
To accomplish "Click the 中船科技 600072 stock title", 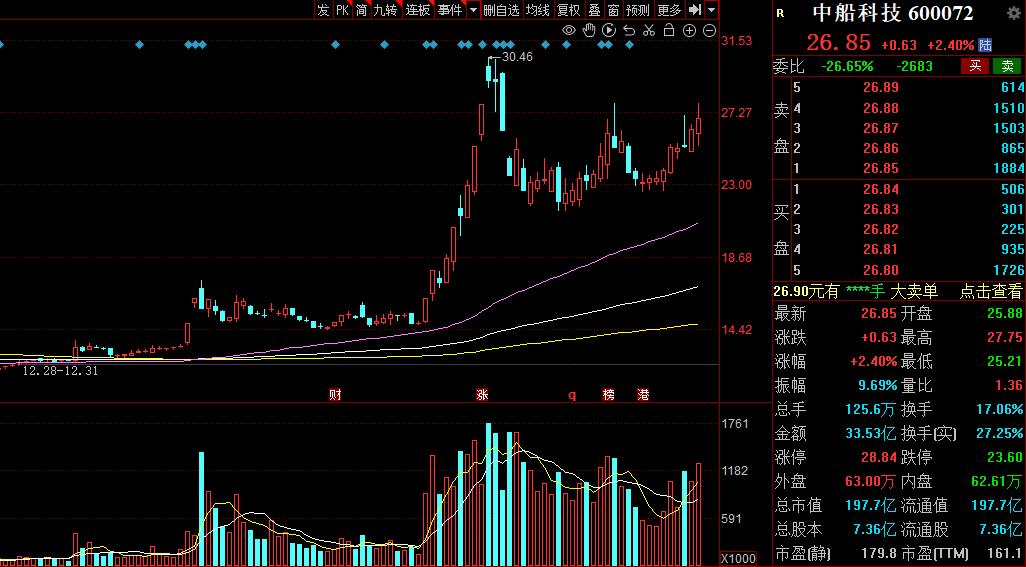I will (x=893, y=12).
